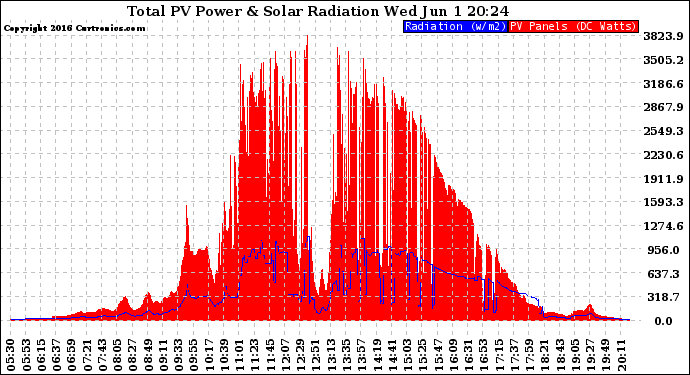Click the 15:03 time label
This screenshot has height=375, width=690.
(407, 355)
